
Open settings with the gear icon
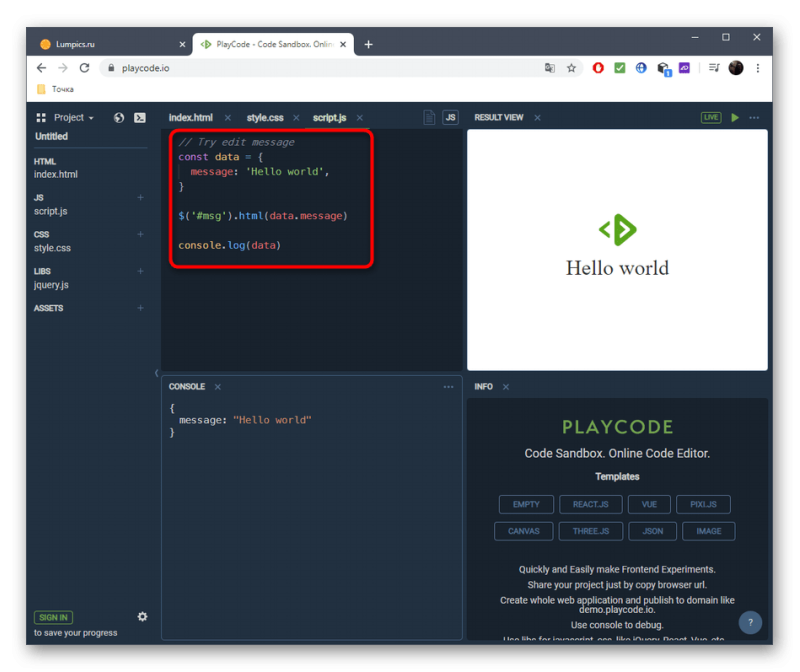pos(142,617)
